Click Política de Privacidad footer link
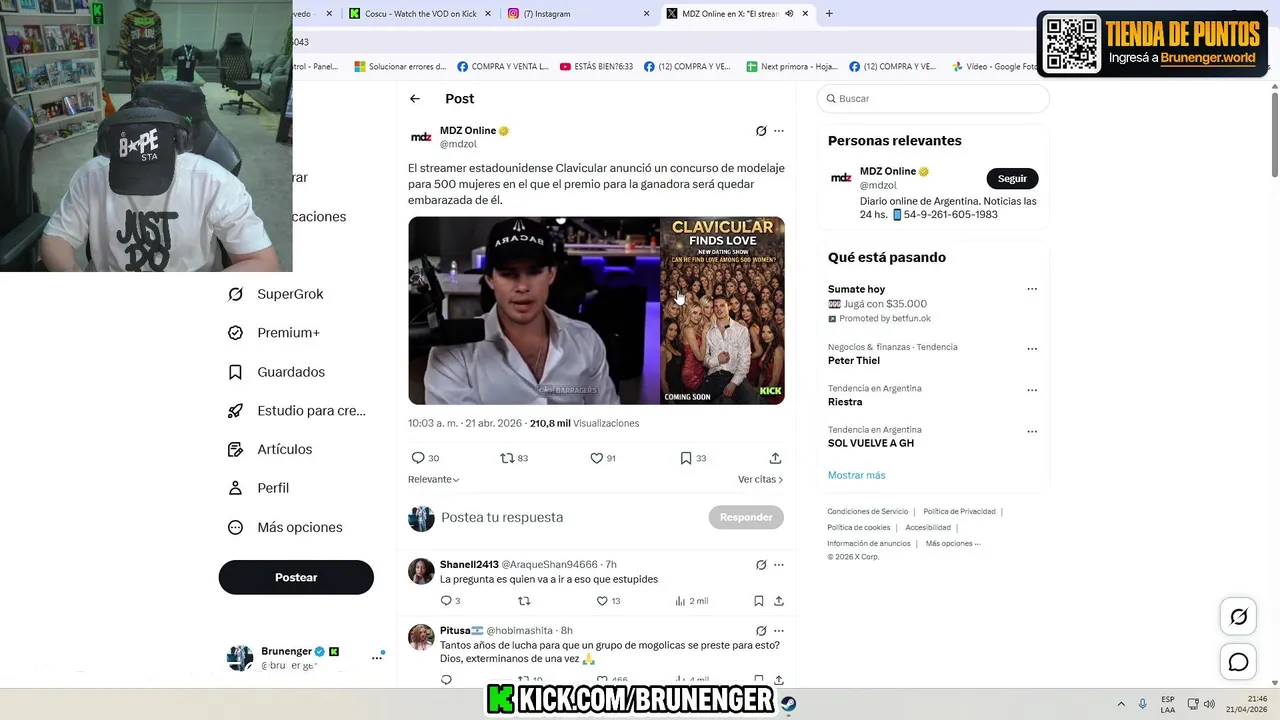Image resolution: width=1280 pixels, height=720 pixels. coord(959,512)
